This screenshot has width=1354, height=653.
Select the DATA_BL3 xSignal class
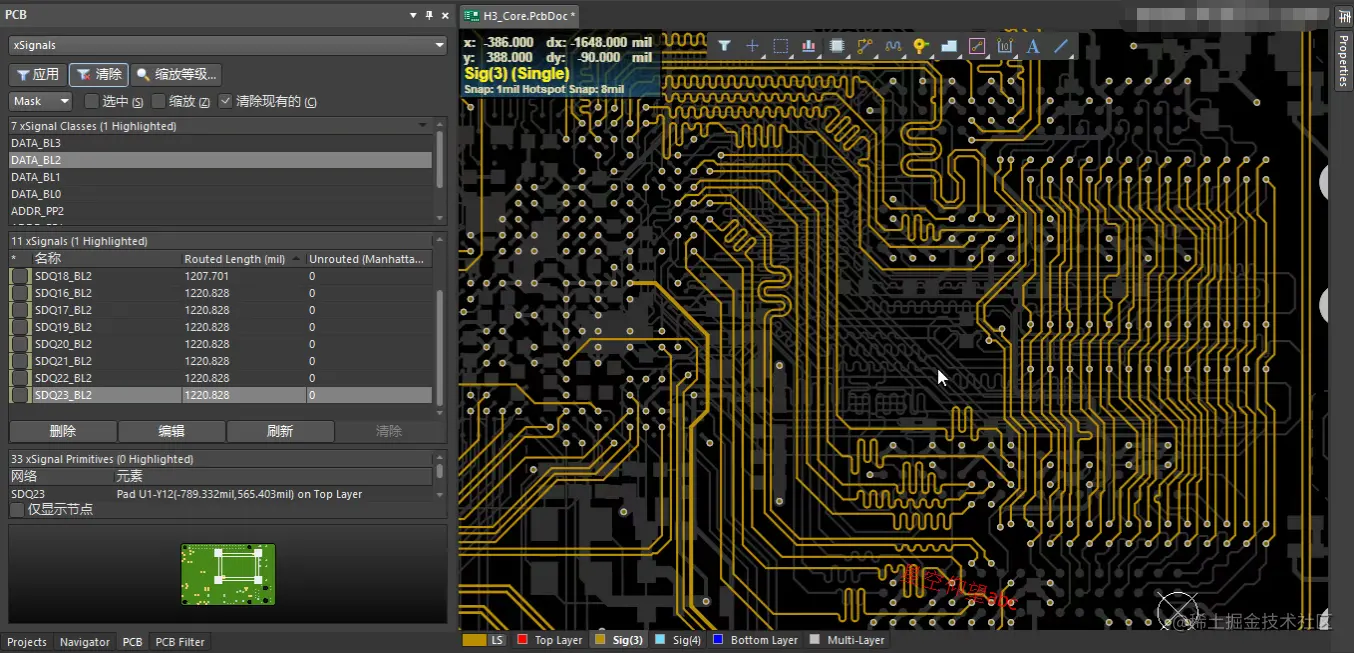coord(220,143)
